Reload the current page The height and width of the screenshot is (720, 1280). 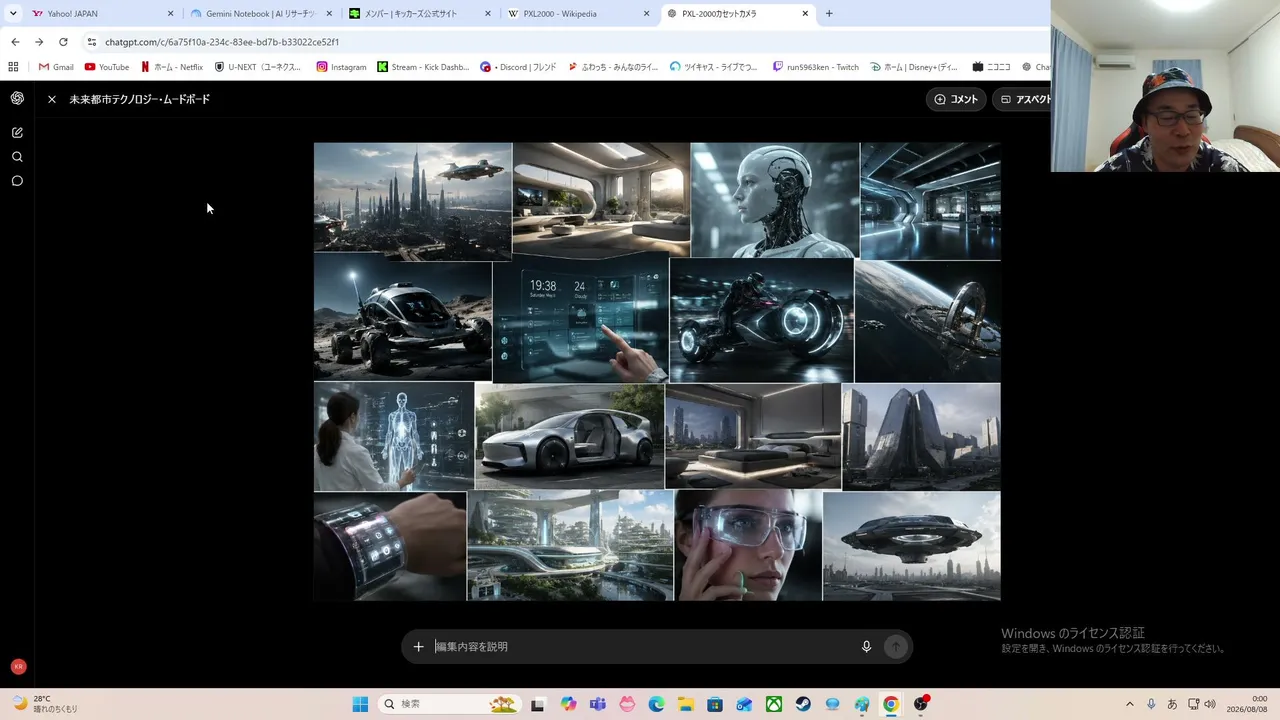[x=63, y=42]
